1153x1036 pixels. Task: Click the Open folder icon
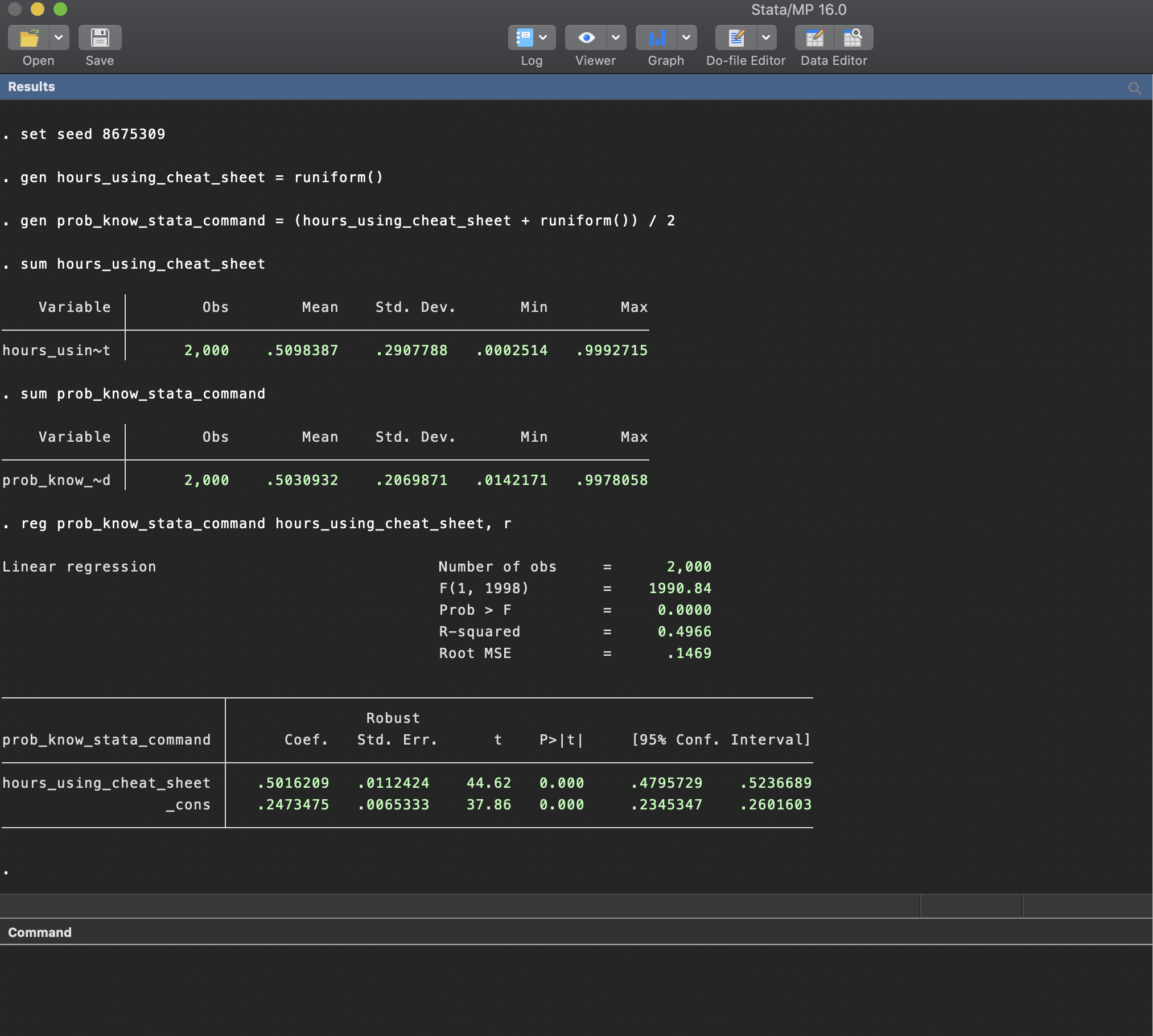point(29,38)
